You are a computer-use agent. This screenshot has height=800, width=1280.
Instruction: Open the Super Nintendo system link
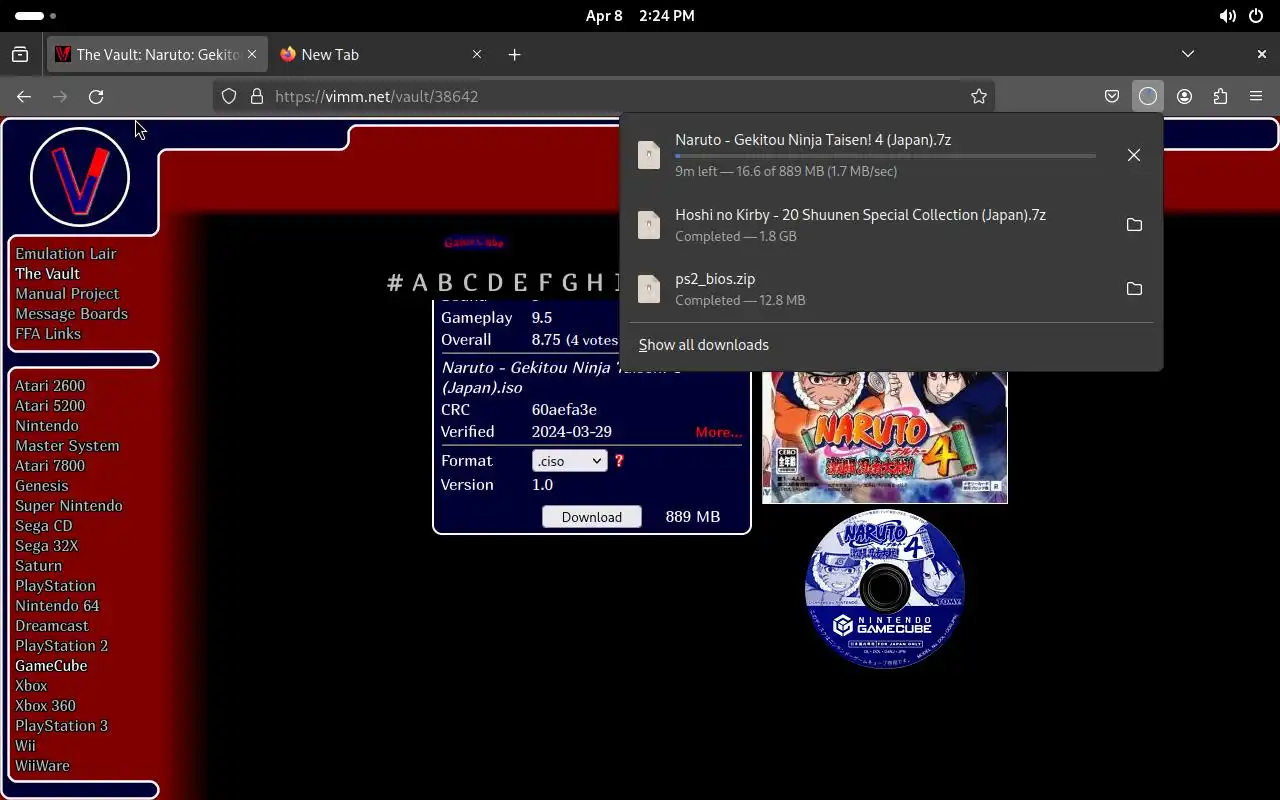(69, 506)
